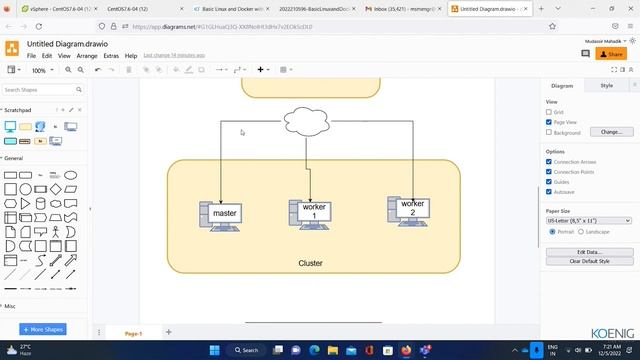Enable the Grid checkbox
640x360 pixels.
pyautogui.click(x=549, y=112)
